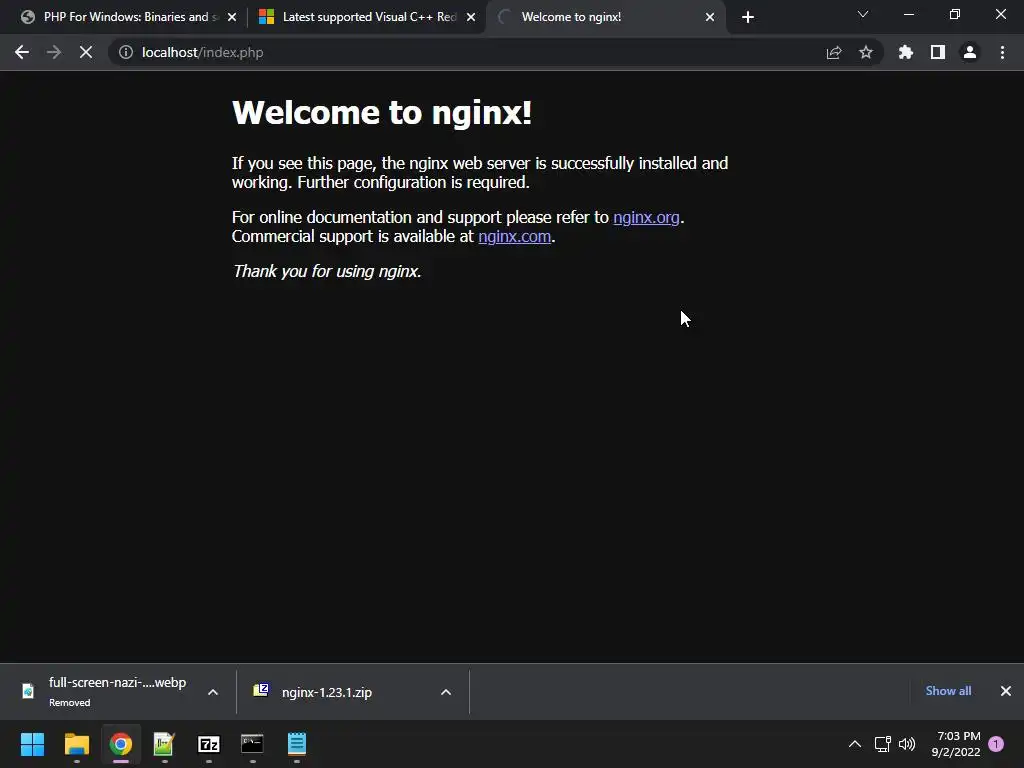This screenshot has width=1024, height=768.
Task: Close the Welcome to nginx! tab
Action: point(710,17)
